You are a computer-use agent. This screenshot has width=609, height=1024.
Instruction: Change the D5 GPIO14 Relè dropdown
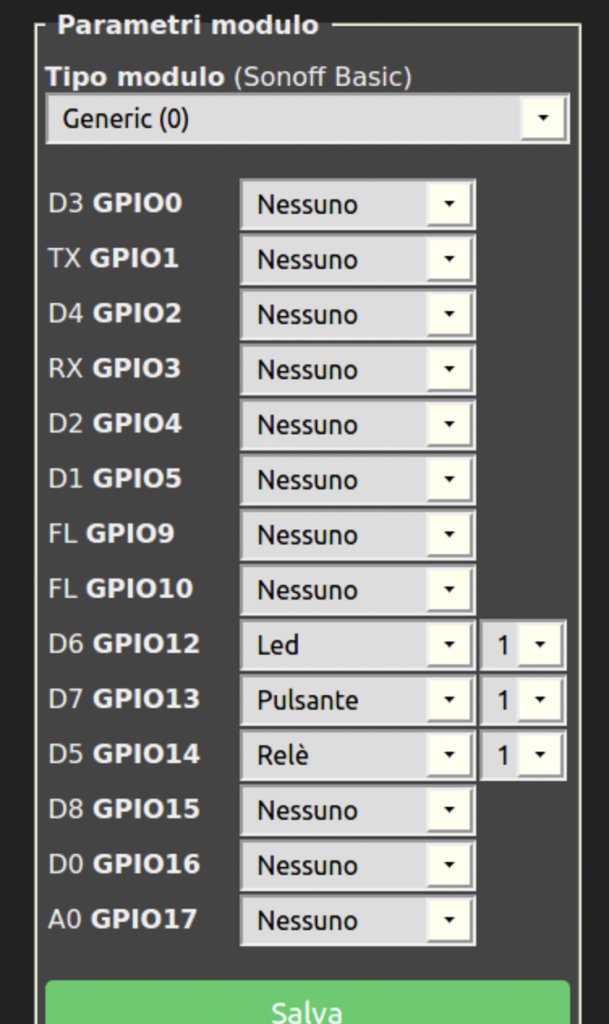point(357,755)
